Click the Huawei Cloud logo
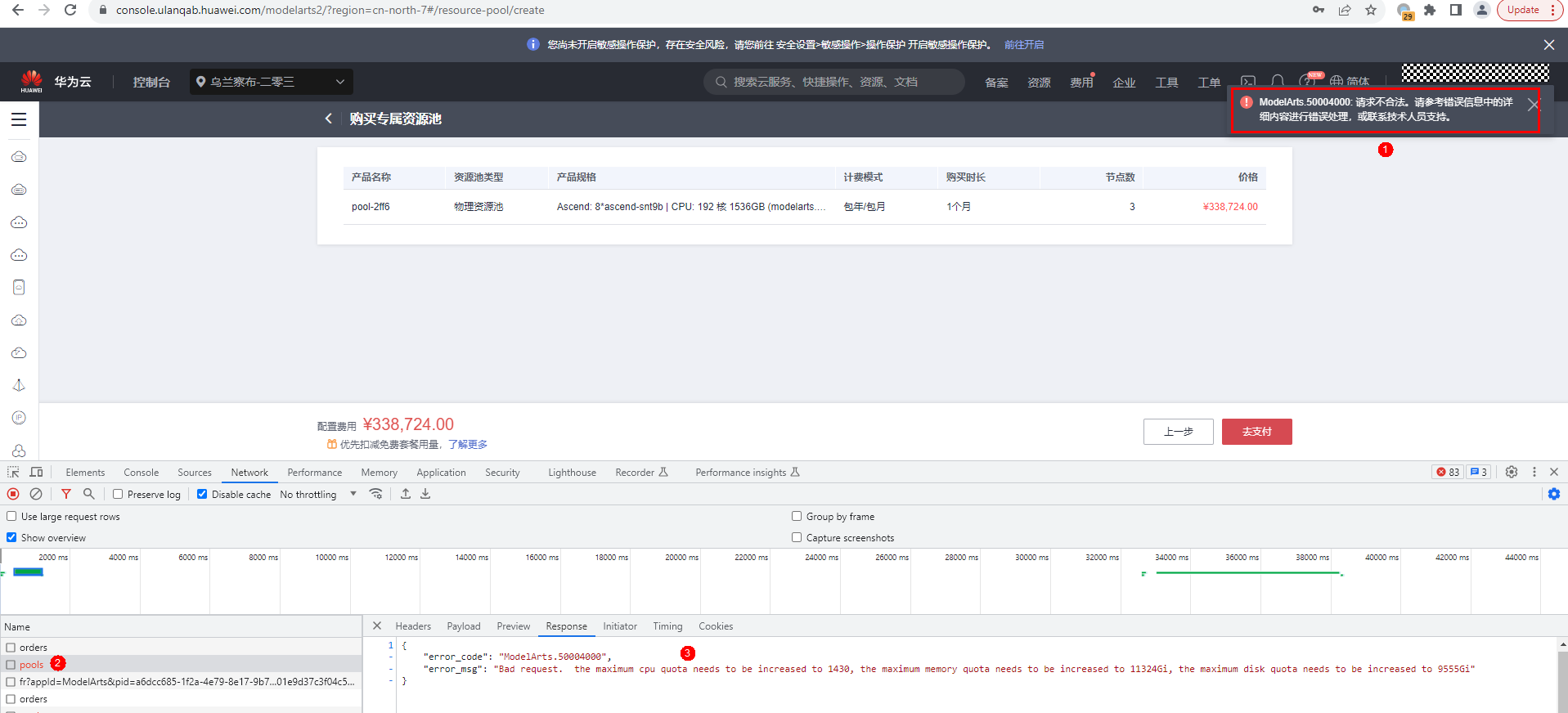The image size is (1568, 713). (x=32, y=81)
